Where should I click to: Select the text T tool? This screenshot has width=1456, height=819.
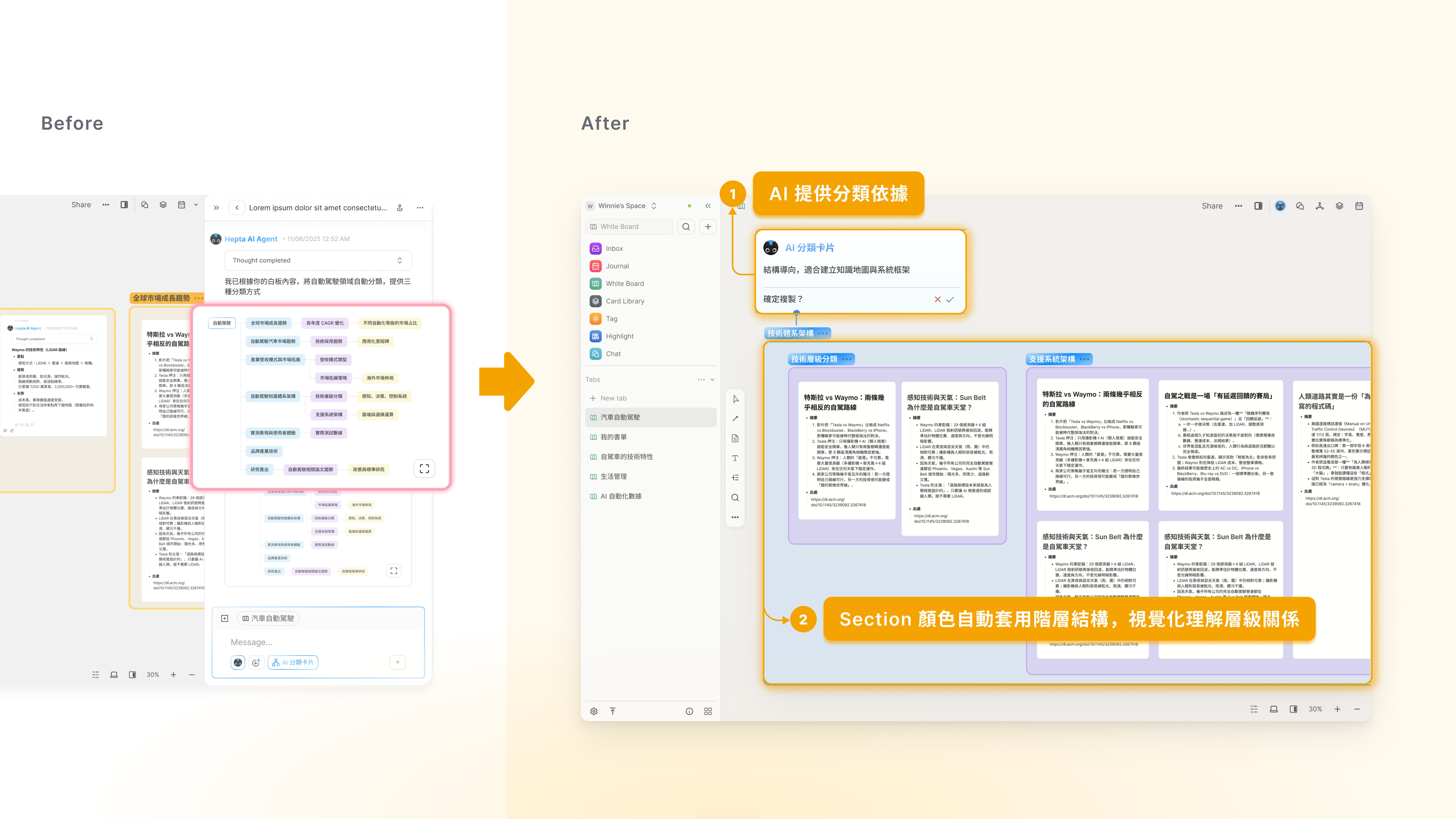tap(735, 458)
